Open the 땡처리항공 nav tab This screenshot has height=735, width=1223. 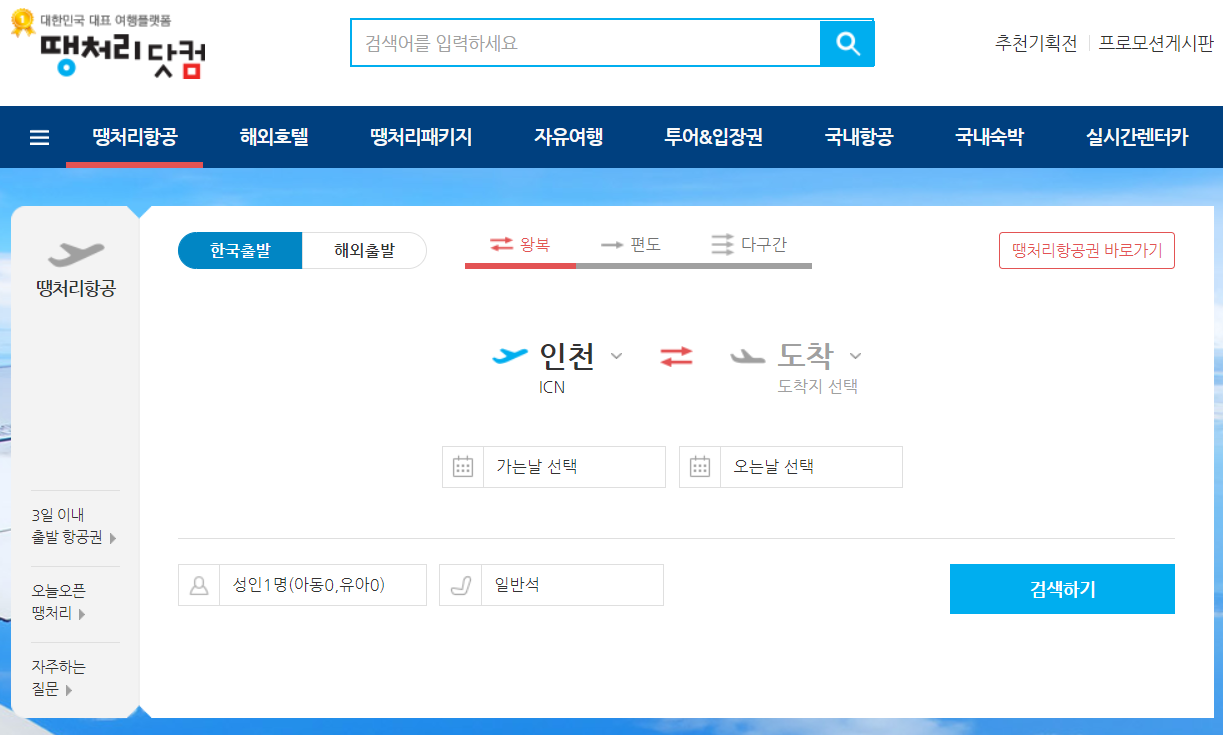coord(134,138)
